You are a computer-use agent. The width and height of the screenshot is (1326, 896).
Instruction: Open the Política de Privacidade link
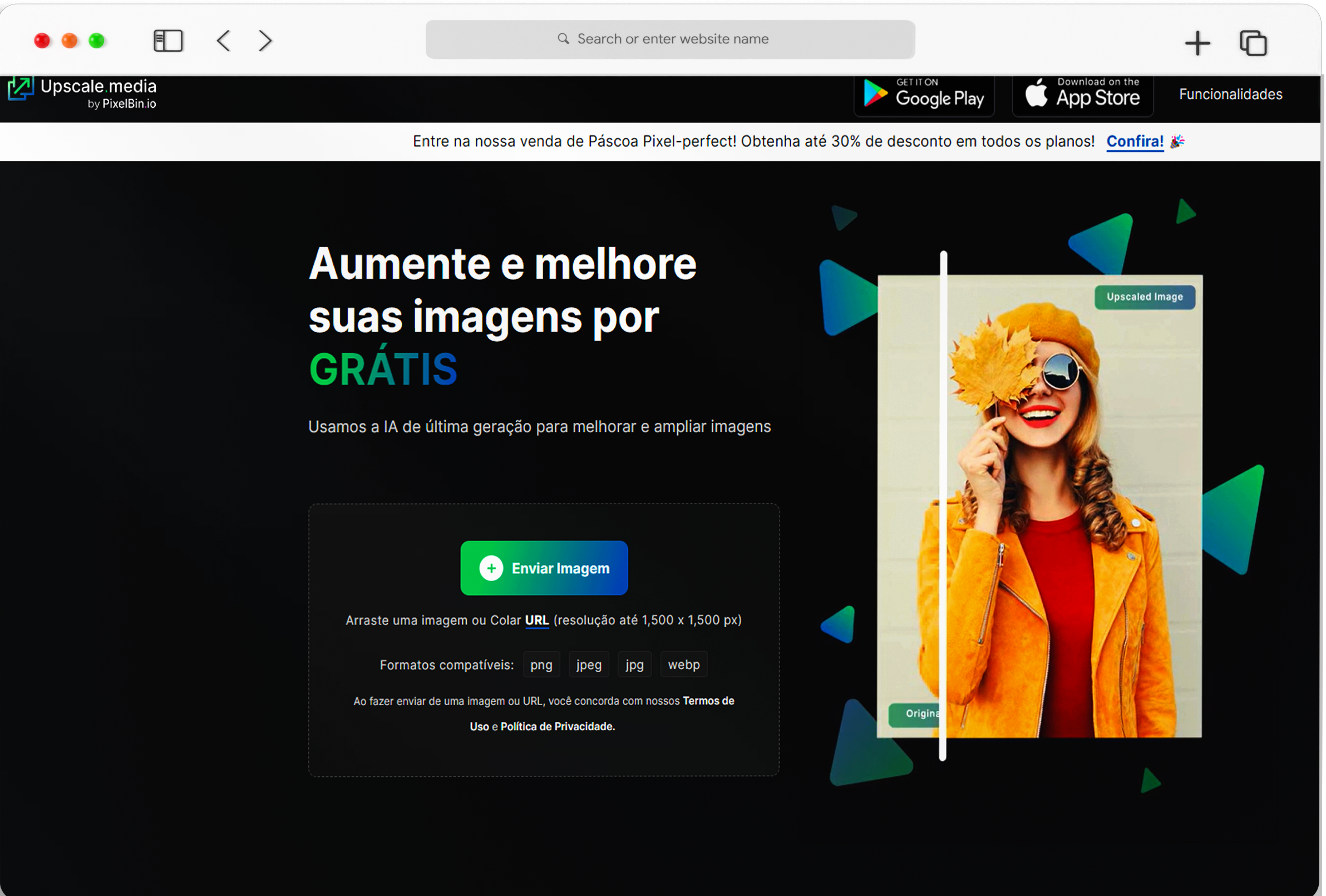tap(557, 726)
